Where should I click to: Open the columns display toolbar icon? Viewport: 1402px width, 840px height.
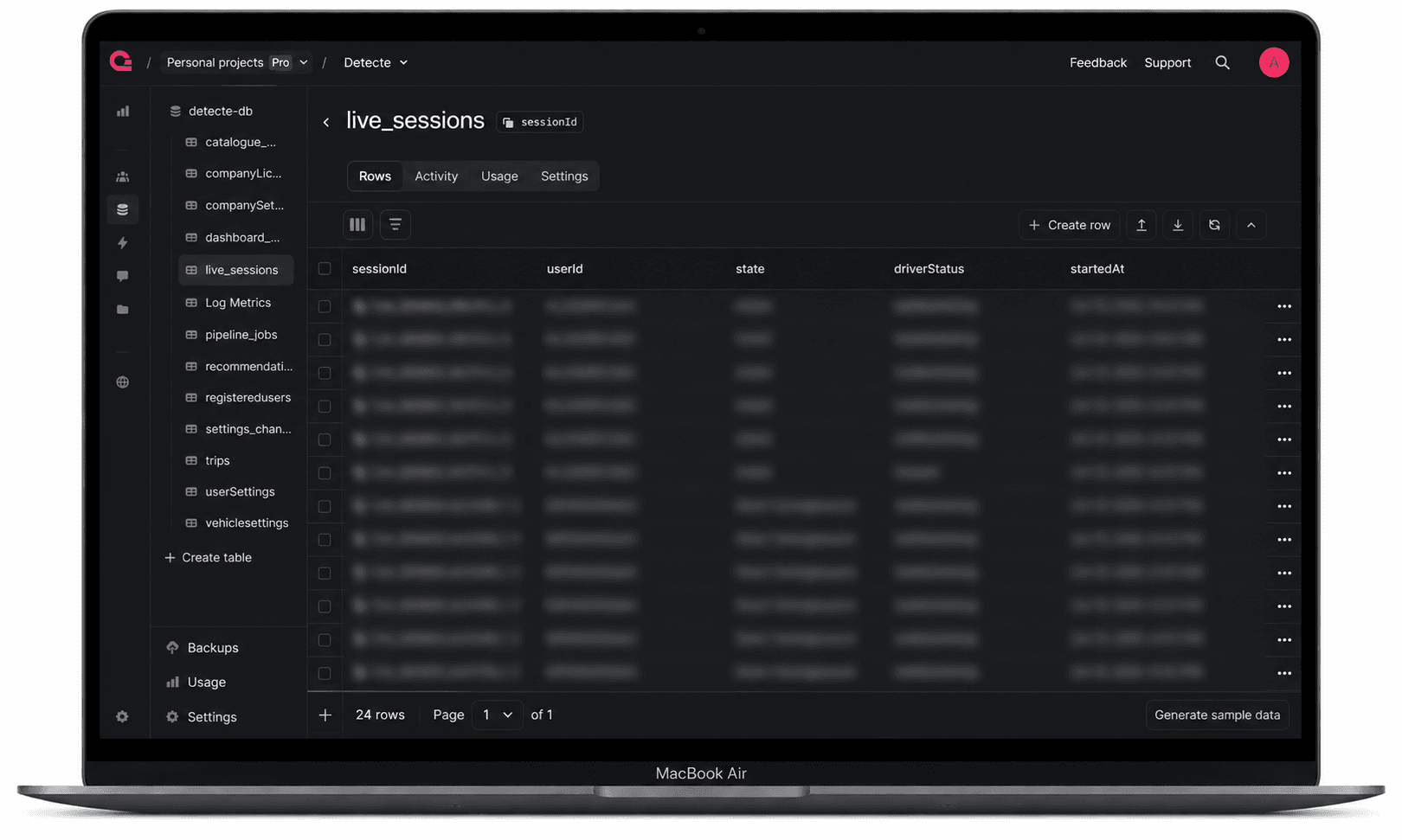tap(357, 225)
